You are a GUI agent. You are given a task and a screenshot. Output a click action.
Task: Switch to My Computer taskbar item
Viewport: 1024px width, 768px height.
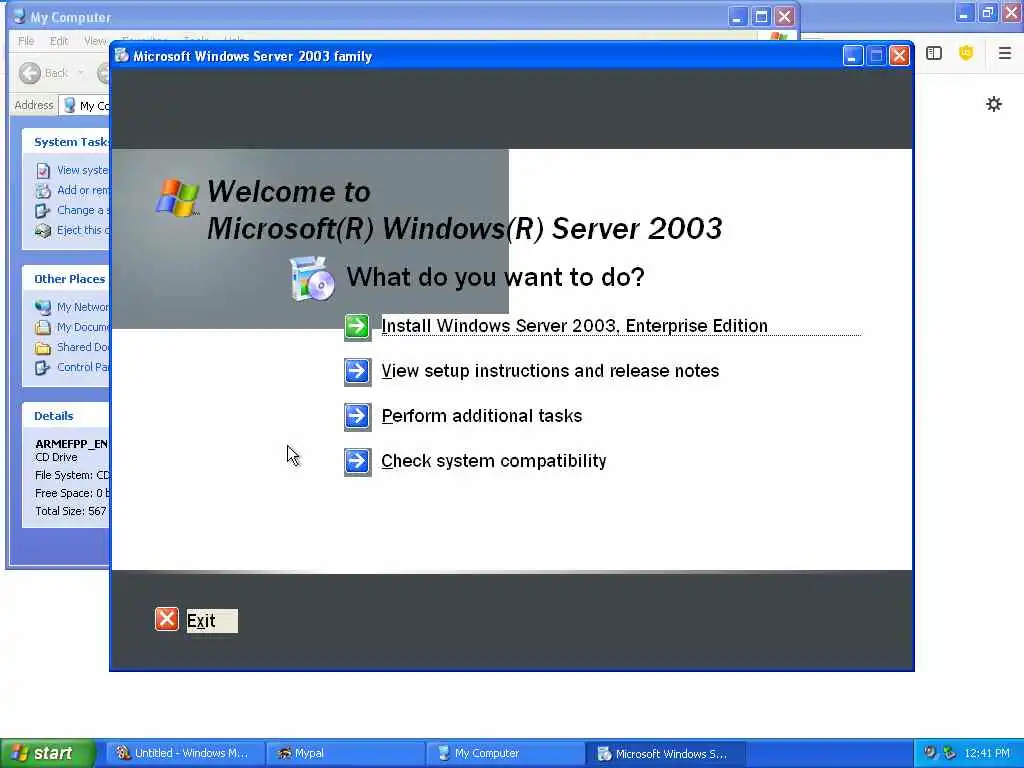[505, 753]
